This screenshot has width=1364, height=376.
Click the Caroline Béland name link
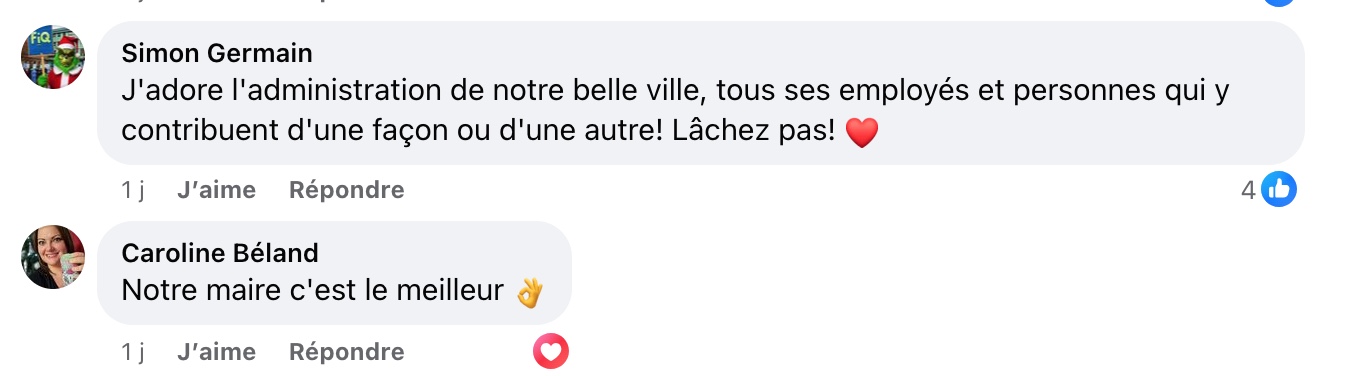coord(220,253)
